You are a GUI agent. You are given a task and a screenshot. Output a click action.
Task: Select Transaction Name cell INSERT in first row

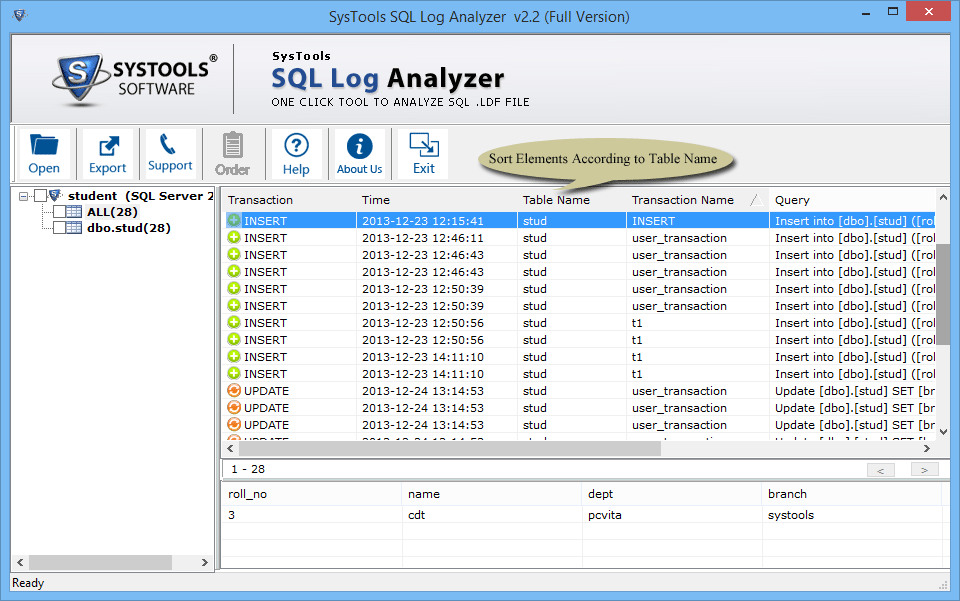tap(697, 220)
